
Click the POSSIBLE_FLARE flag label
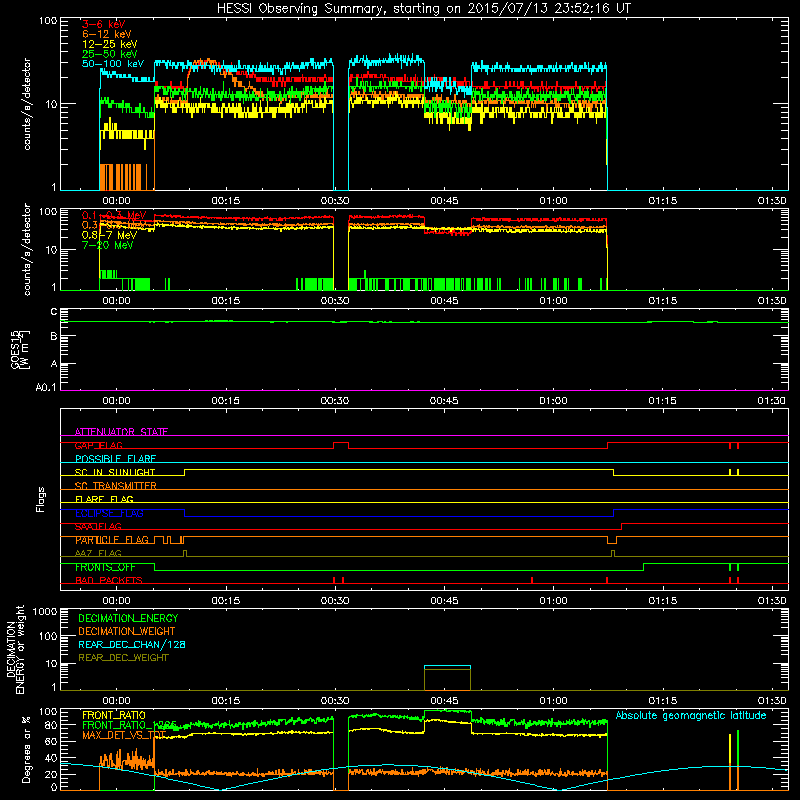tap(115, 459)
